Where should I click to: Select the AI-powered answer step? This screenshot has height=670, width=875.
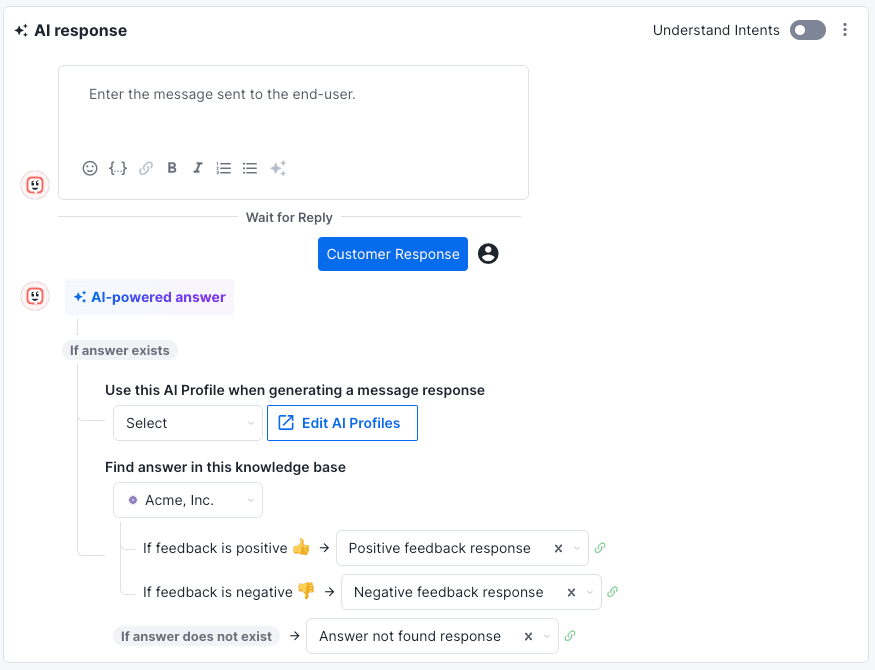(149, 296)
